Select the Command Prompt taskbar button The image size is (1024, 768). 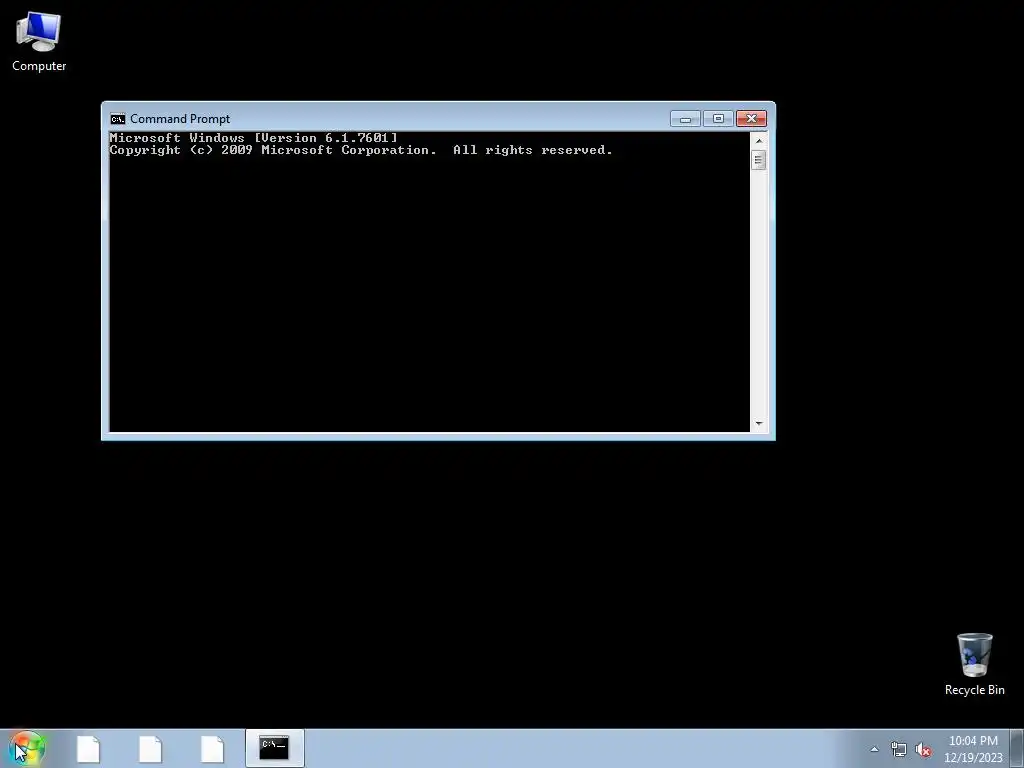(274, 748)
